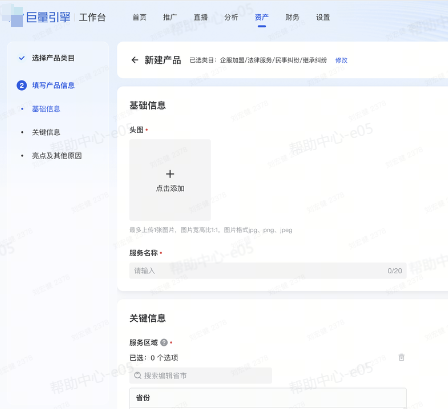Click the plus icon to add a head image
This screenshot has width=448, height=409.
click(x=170, y=174)
